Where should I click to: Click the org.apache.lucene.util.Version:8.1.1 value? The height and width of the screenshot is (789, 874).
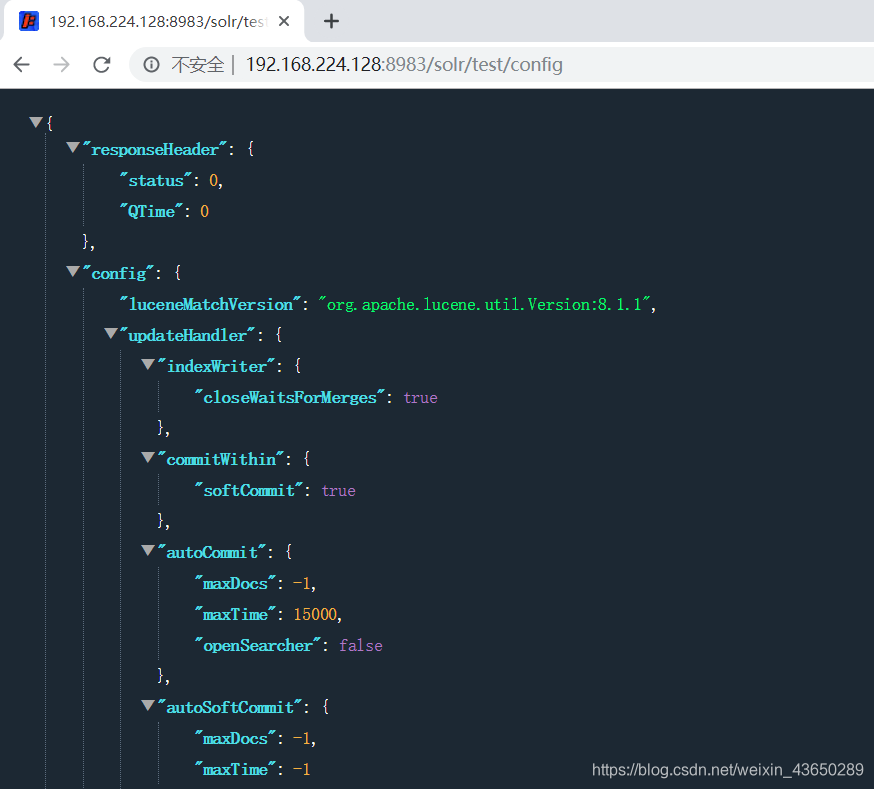coord(484,304)
